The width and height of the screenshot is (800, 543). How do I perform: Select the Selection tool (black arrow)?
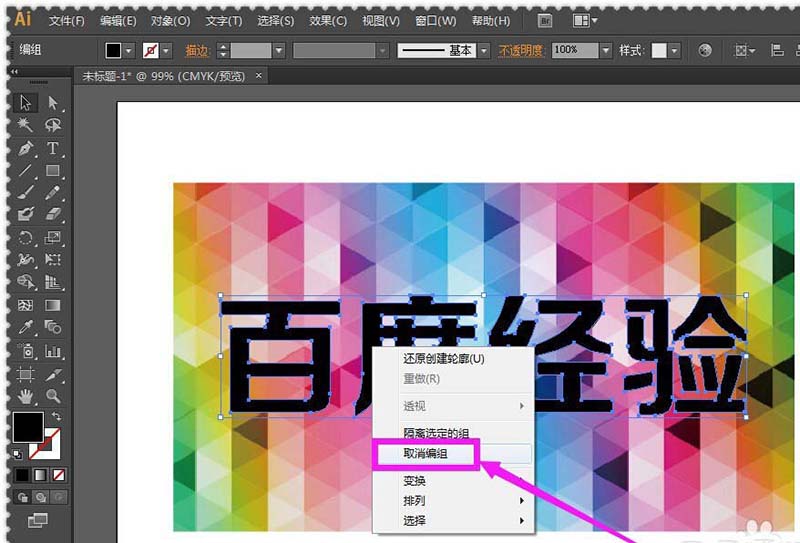25,103
